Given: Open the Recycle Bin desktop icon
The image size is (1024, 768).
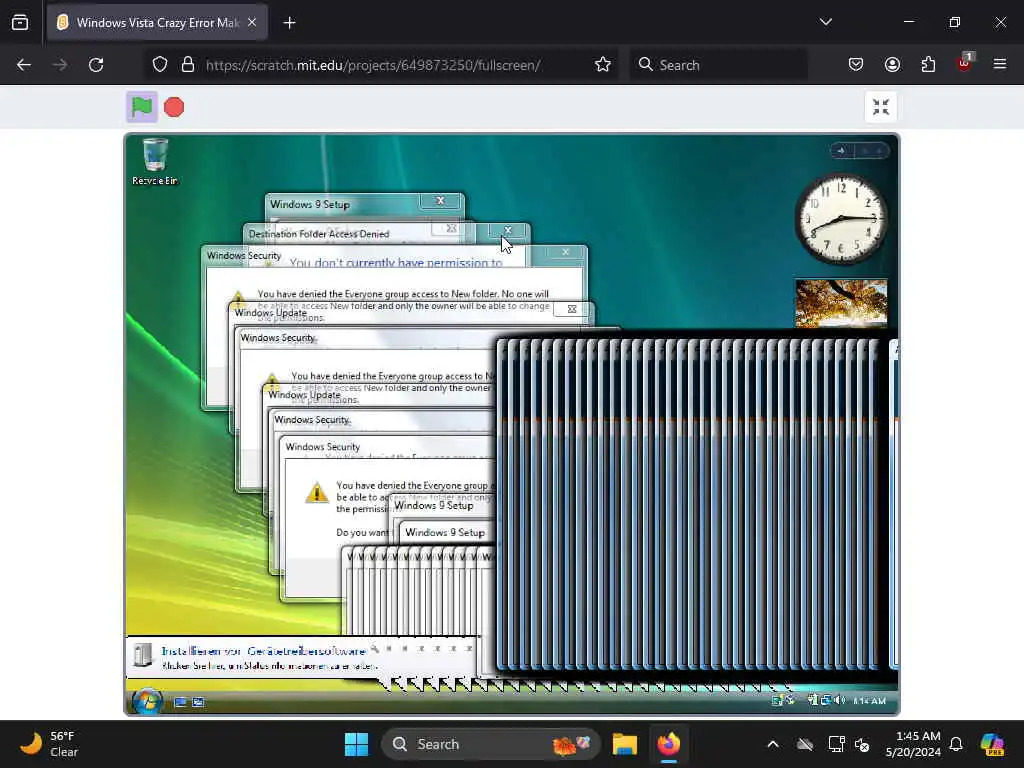Looking at the screenshot, I should click(x=155, y=162).
